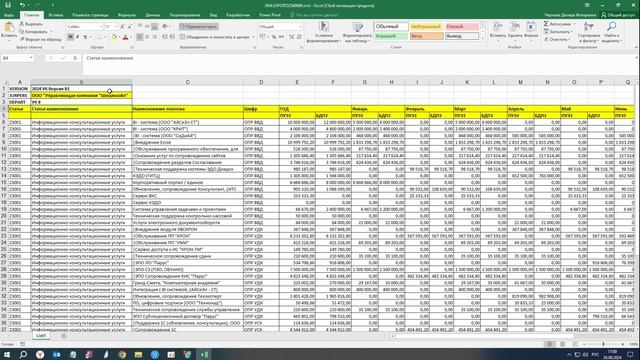Cut selection with Вырезать
640x360 pixels.
pos(31,24)
